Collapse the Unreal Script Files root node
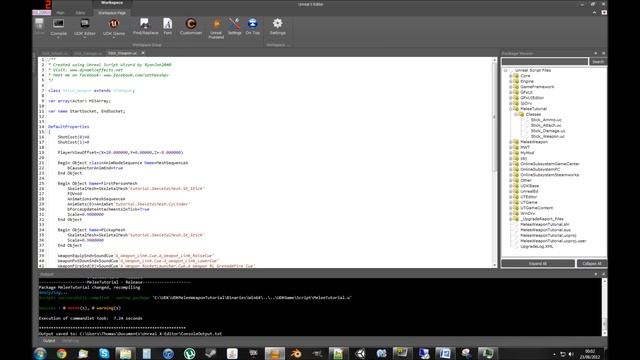Viewport: 640px width, 360px height. pos(505,70)
